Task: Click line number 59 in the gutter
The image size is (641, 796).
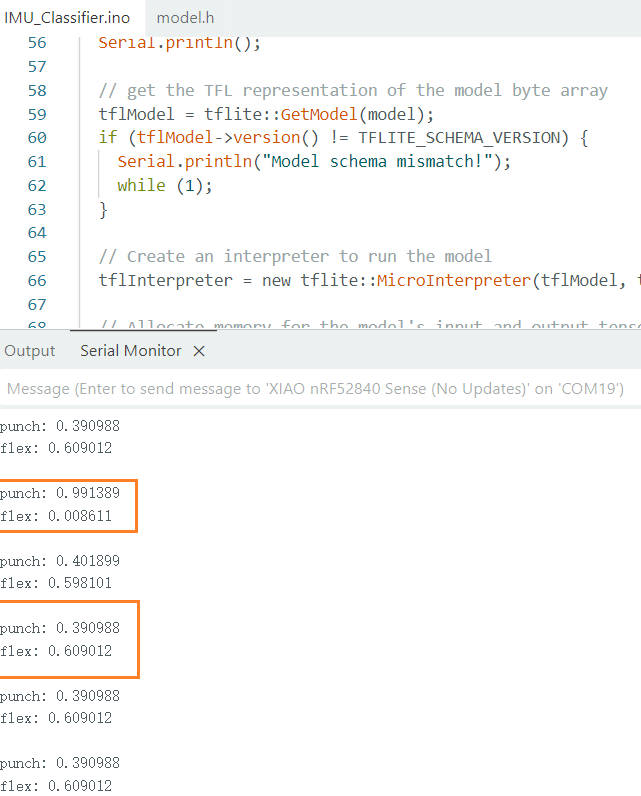Action: (37, 114)
